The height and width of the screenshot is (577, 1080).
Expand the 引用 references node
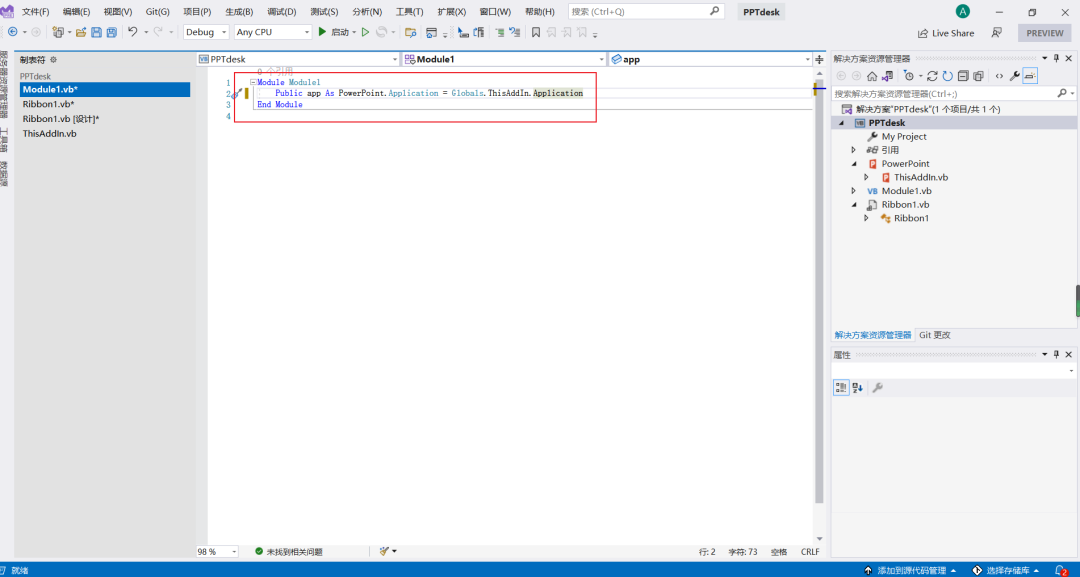point(853,150)
